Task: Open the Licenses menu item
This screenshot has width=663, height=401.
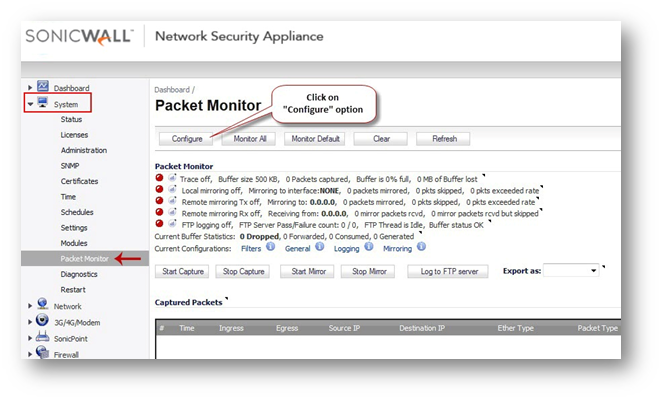Action: point(74,135)
